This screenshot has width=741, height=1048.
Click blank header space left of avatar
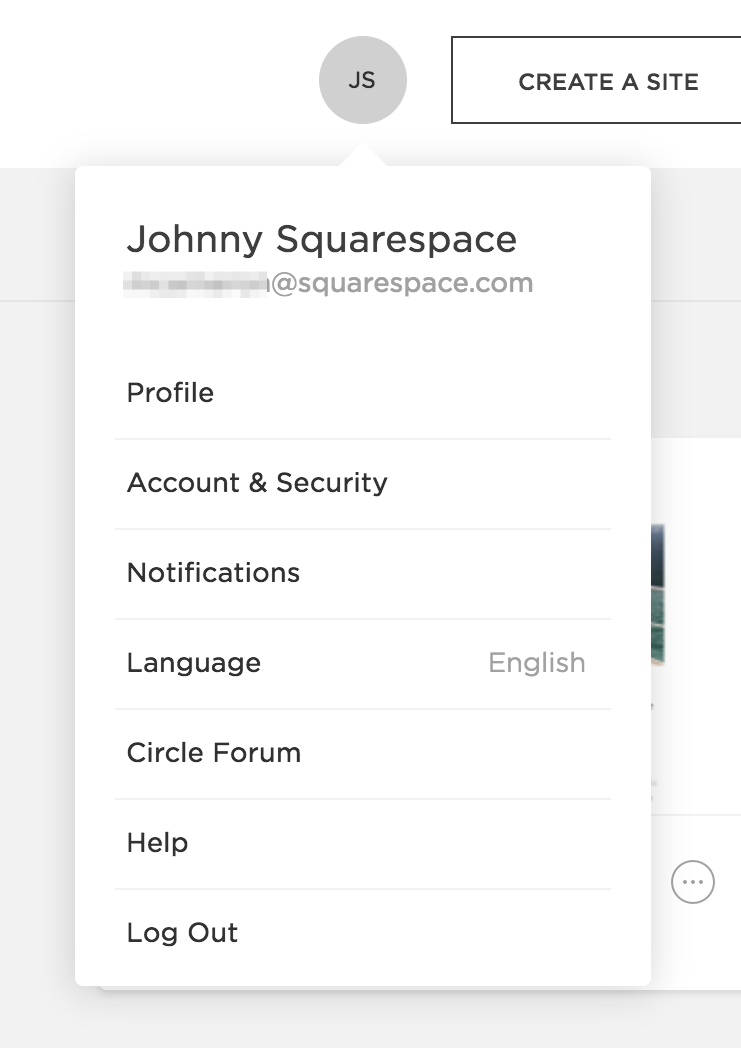[150, 80]
